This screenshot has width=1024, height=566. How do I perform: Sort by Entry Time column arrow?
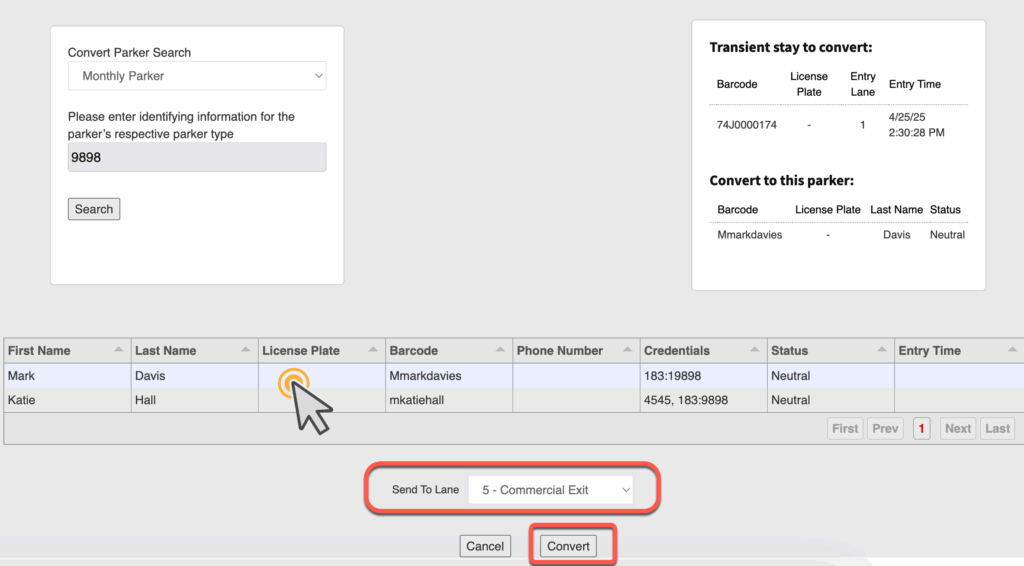pos(1012,350)
